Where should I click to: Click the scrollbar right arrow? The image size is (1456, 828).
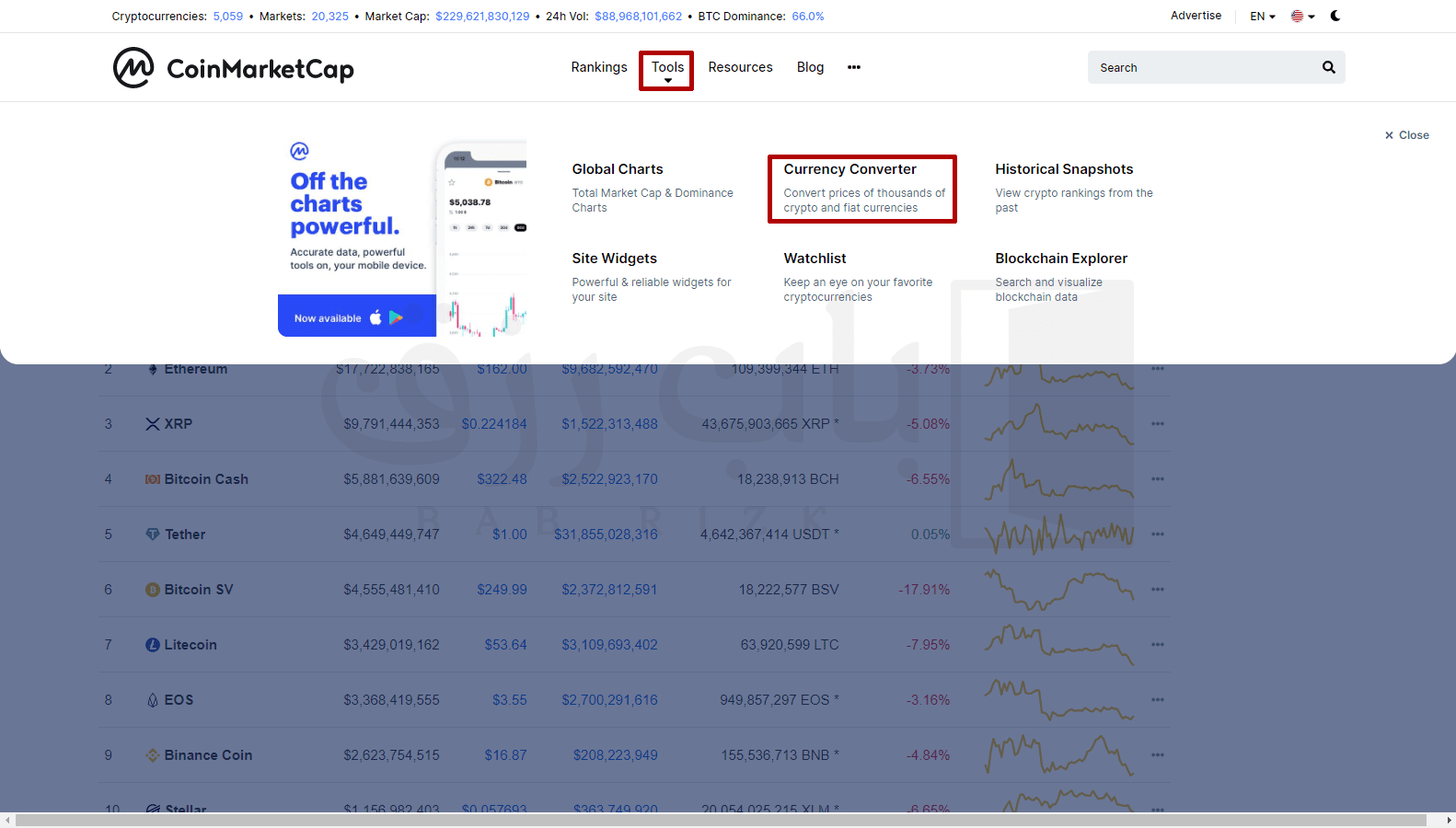(1449, 820)
